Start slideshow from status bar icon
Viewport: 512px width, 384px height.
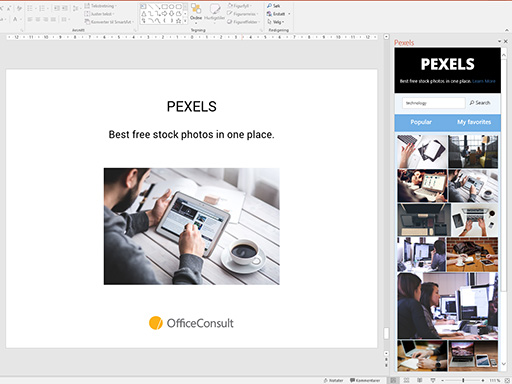click(x=433, y=380)
